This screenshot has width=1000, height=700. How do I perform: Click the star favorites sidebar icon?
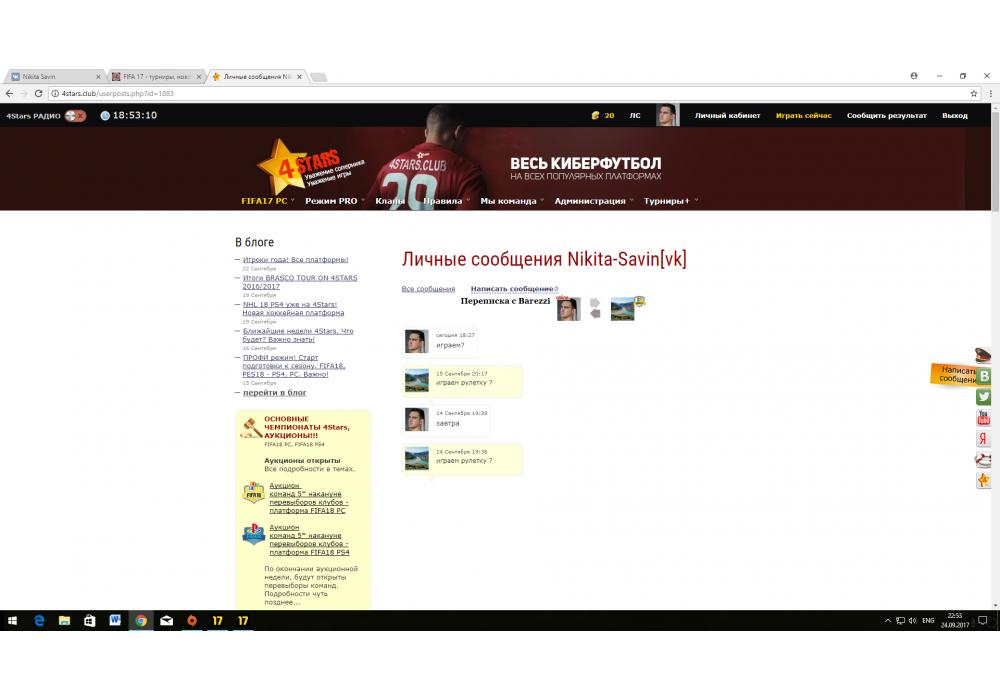pyautogui.click(x=984, y=481)
